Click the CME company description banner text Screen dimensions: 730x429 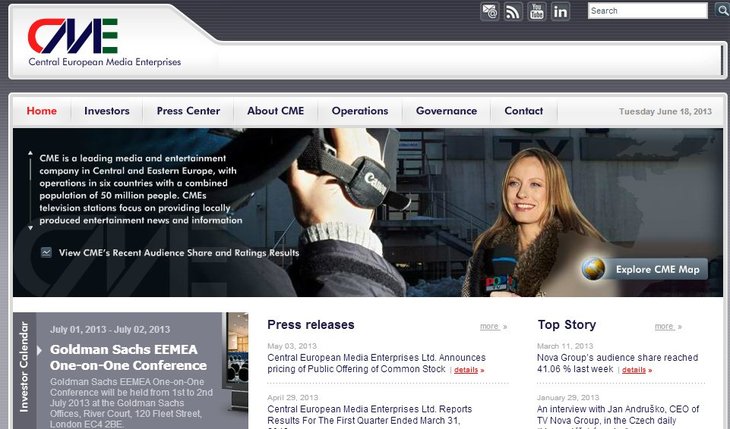pos(141,189)
